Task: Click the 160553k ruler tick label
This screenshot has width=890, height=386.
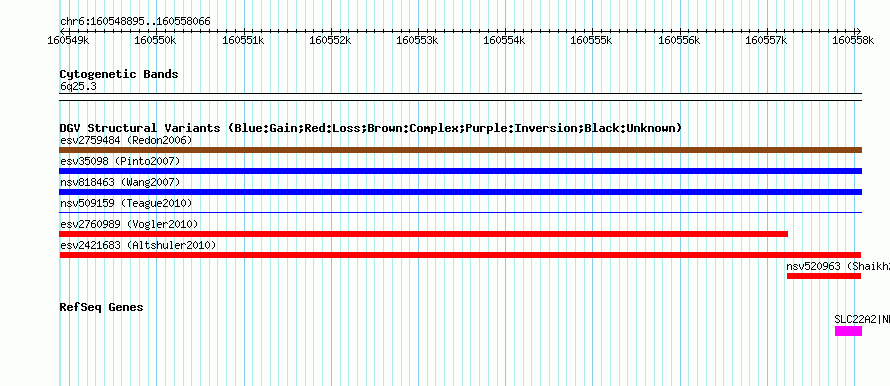Action: point(417,41)
